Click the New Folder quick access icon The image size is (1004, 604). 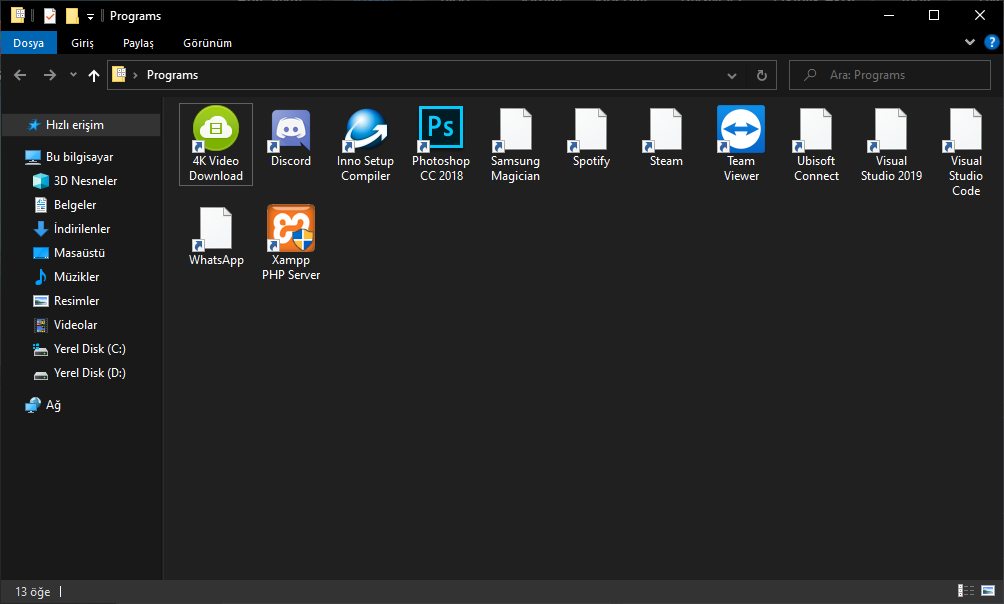[x=72, y=15]
